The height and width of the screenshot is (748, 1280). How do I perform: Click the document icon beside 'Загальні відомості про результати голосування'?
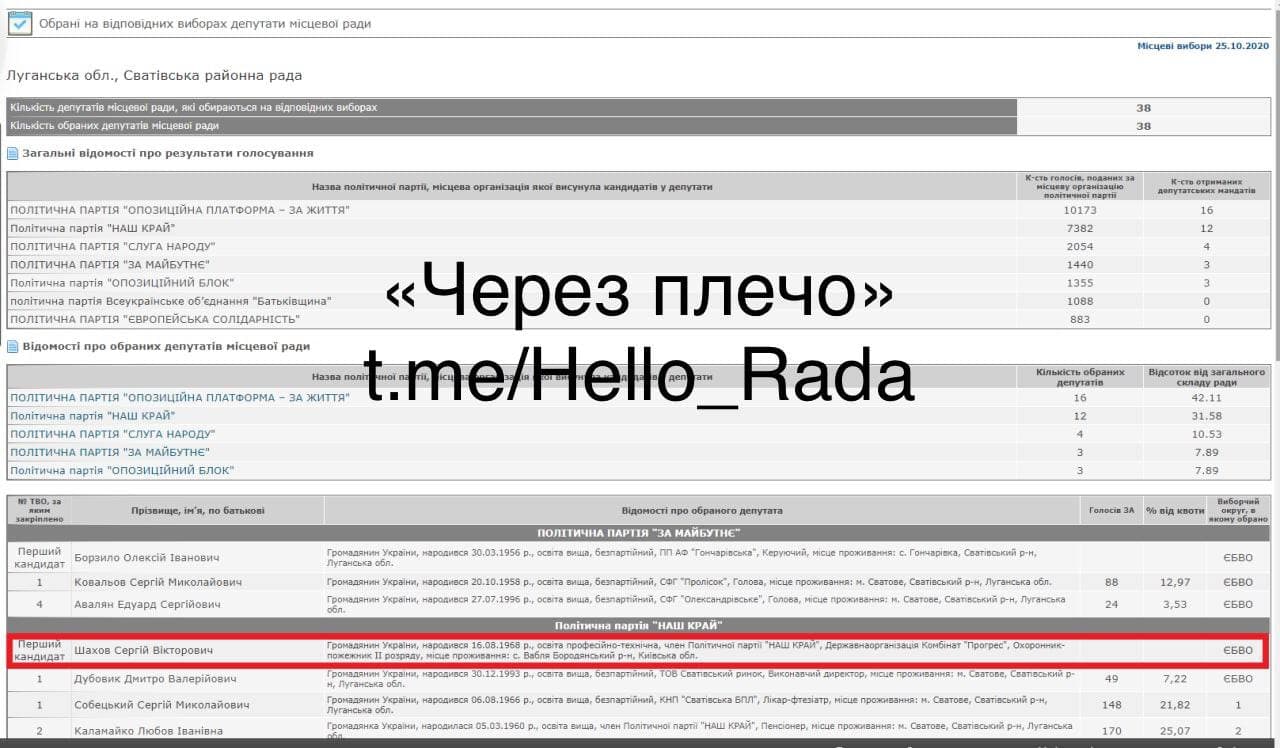coord(13,154)
